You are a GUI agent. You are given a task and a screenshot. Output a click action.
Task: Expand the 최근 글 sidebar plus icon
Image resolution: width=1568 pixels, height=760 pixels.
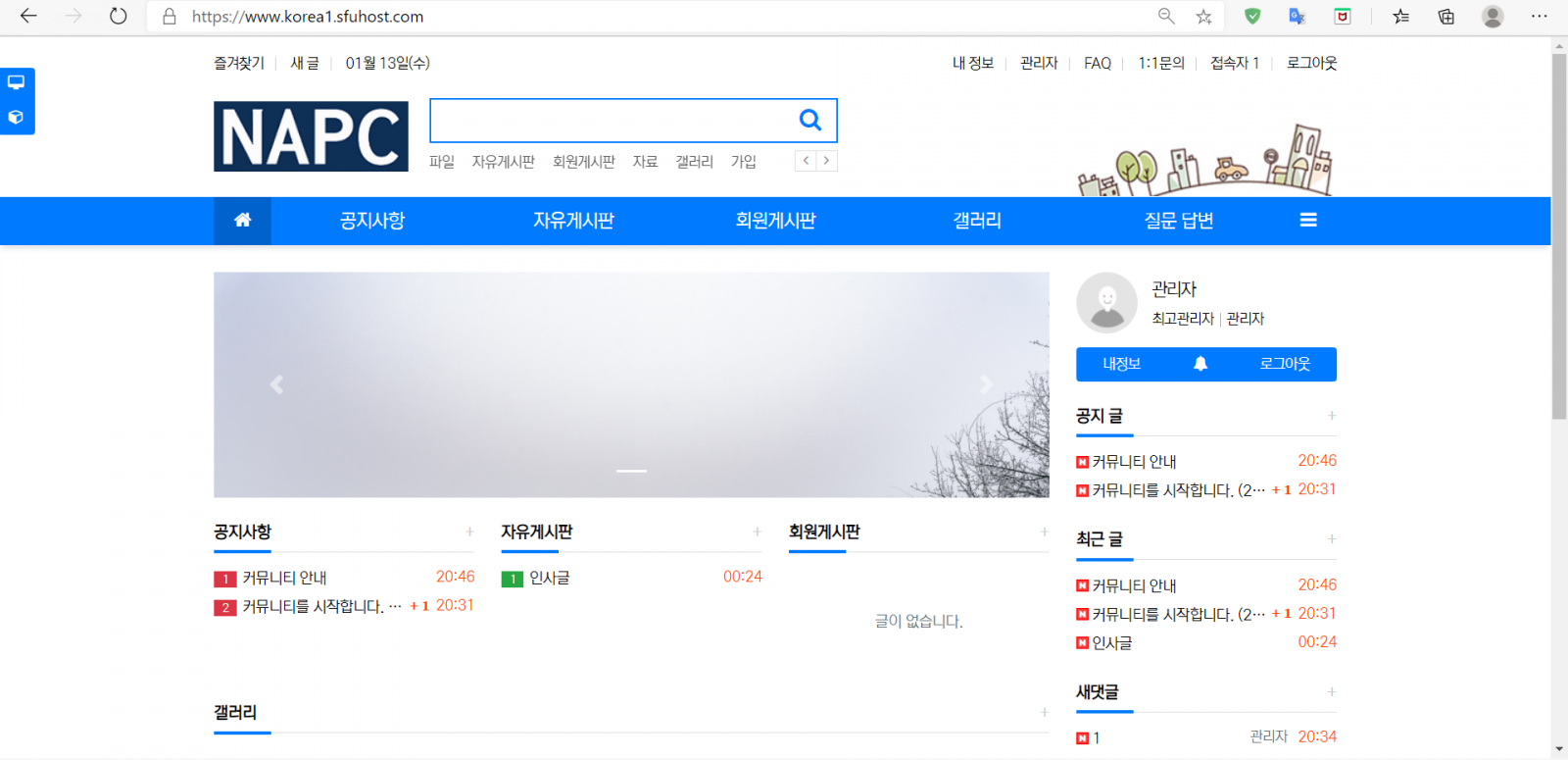point(1331,539)
